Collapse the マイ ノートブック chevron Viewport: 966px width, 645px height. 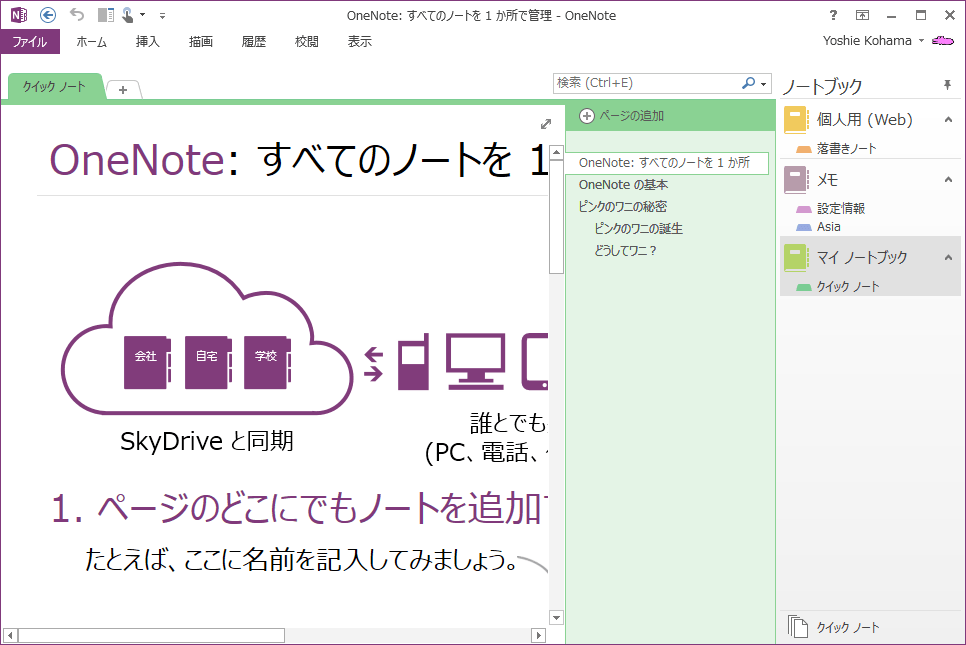(948, 258)
